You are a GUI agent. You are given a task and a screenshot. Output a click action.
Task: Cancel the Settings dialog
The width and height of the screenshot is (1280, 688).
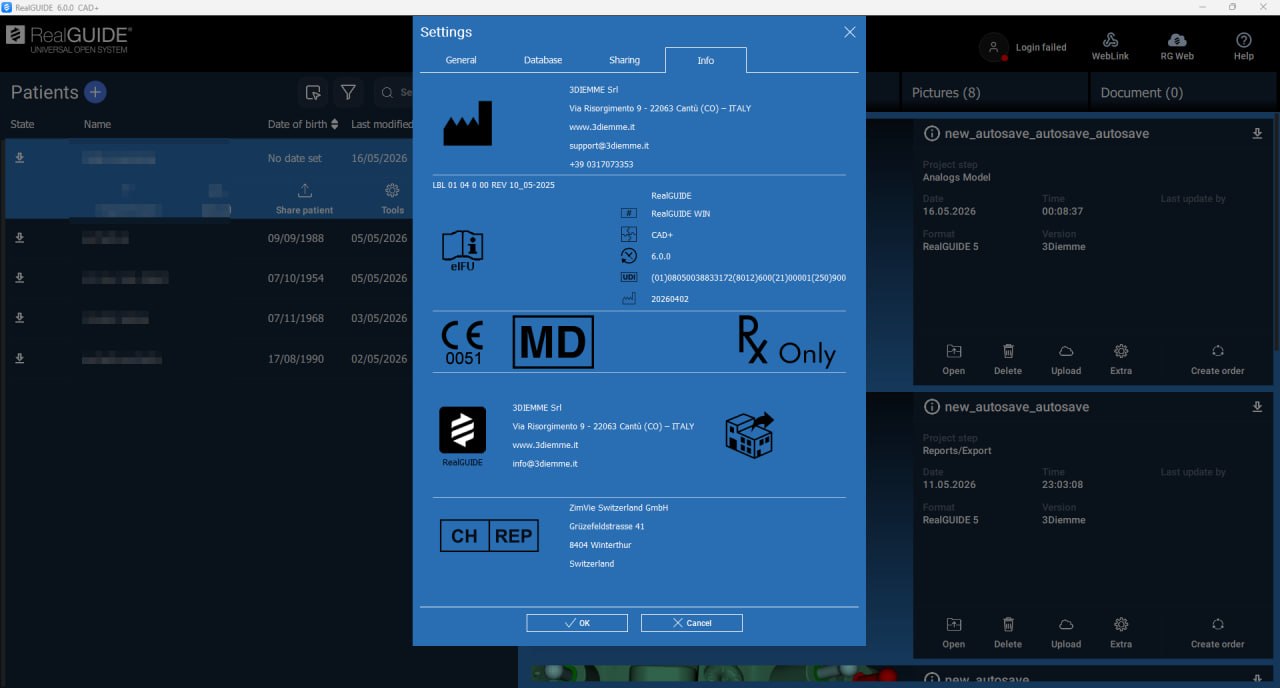pos(692,623)
